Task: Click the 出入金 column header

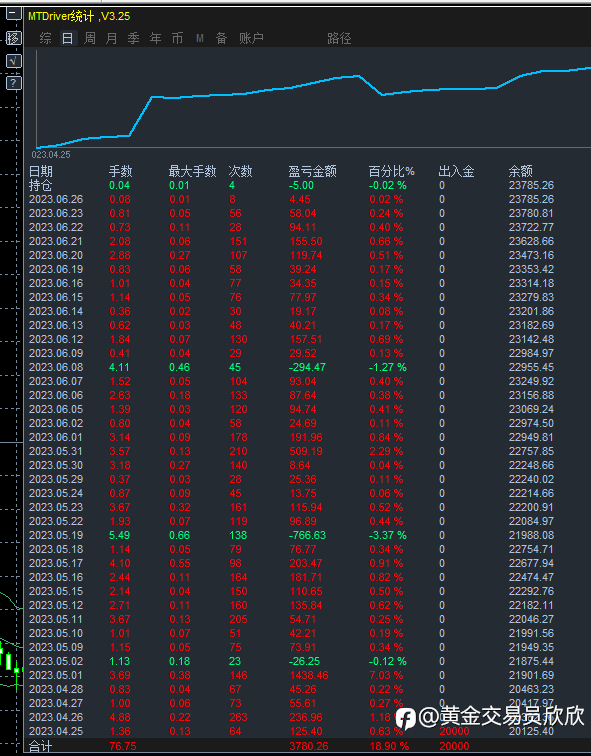Action: 457,171
